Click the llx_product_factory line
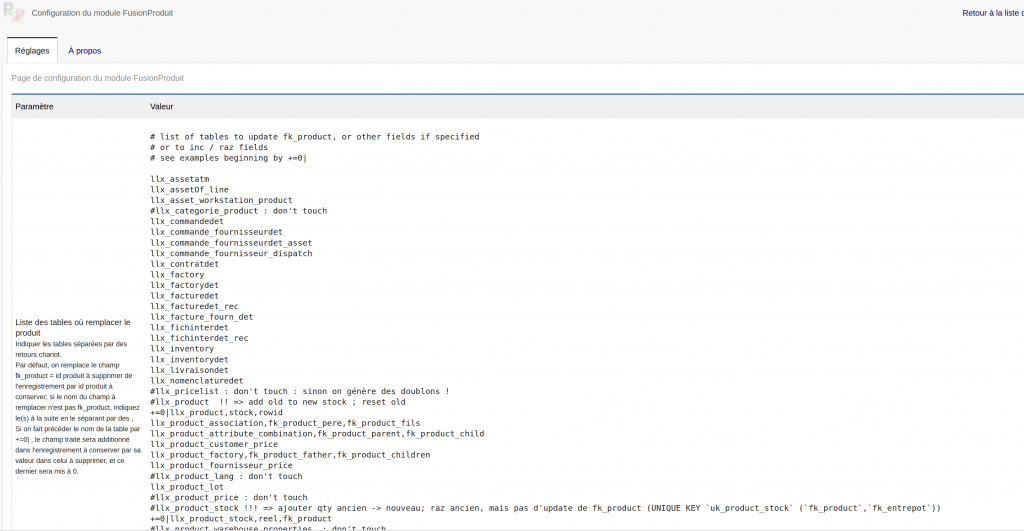 (290, 455)
